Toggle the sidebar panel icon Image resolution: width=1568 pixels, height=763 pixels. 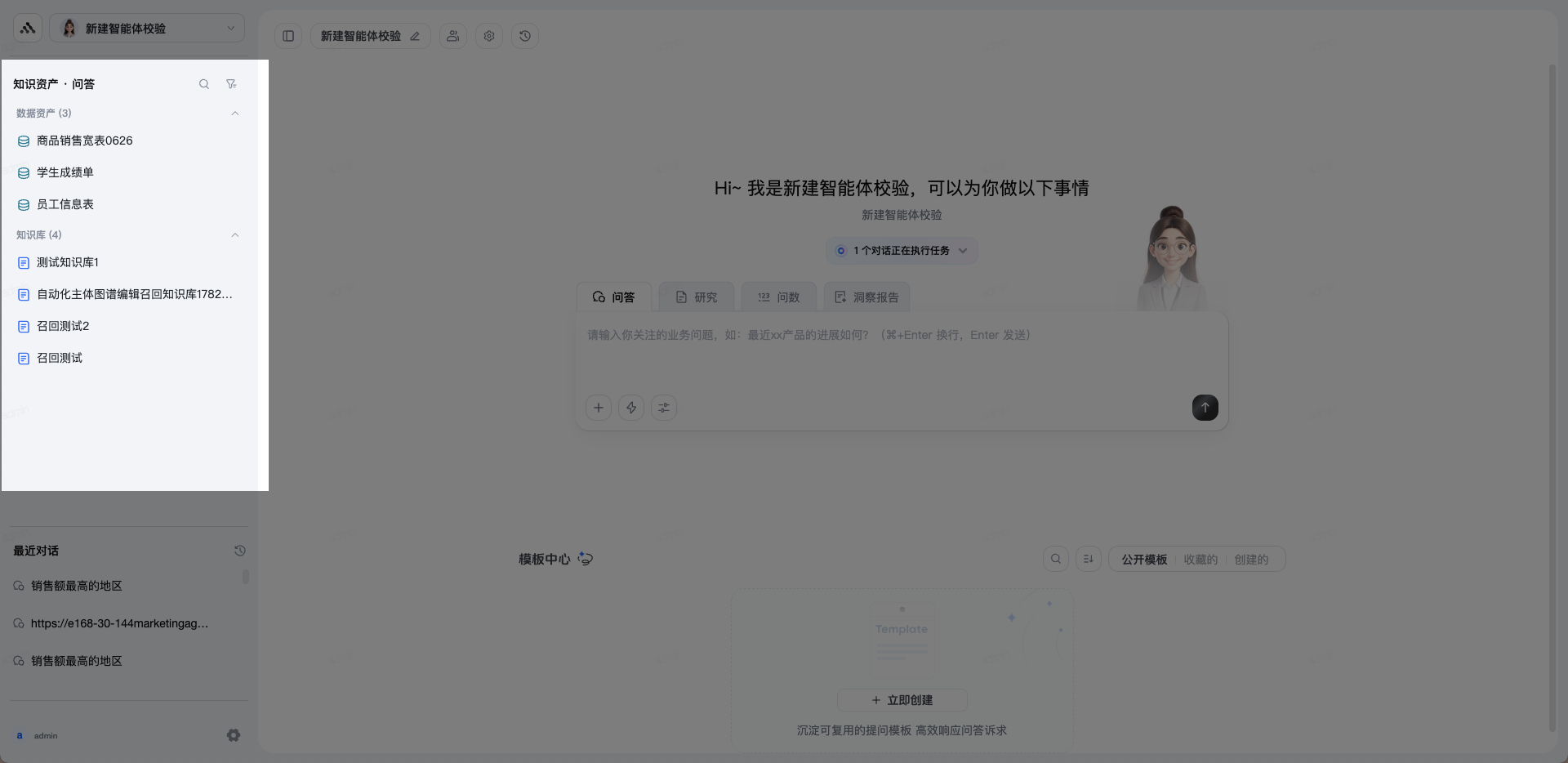click(x=288, y=36)
